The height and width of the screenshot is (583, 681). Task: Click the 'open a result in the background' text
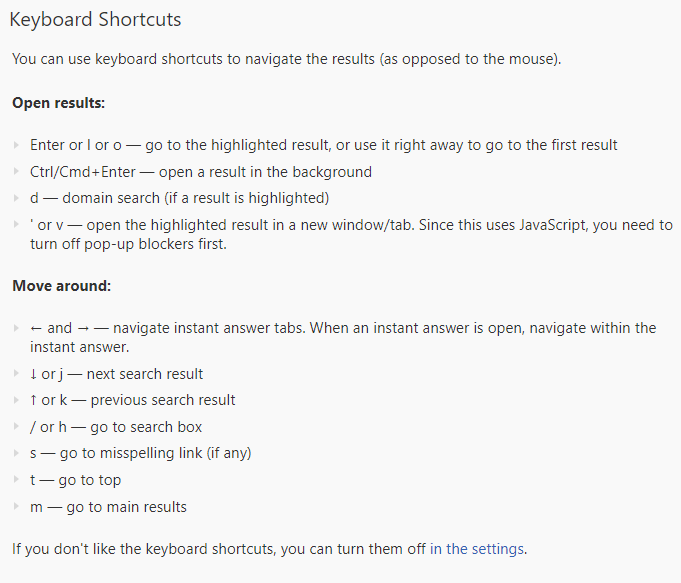tap(265, 172)
